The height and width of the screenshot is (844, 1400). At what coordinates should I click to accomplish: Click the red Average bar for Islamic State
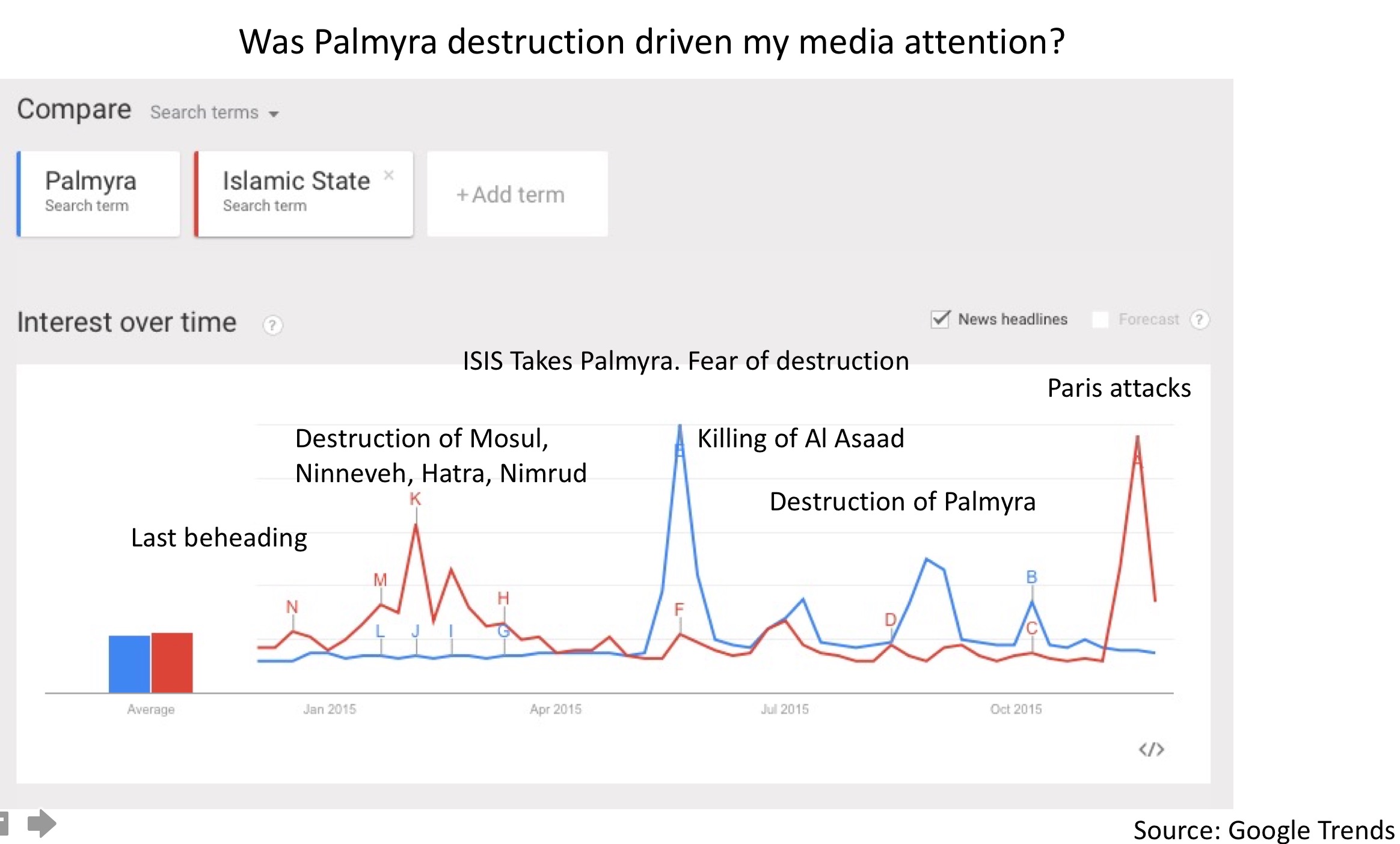[x=172, y=662]
